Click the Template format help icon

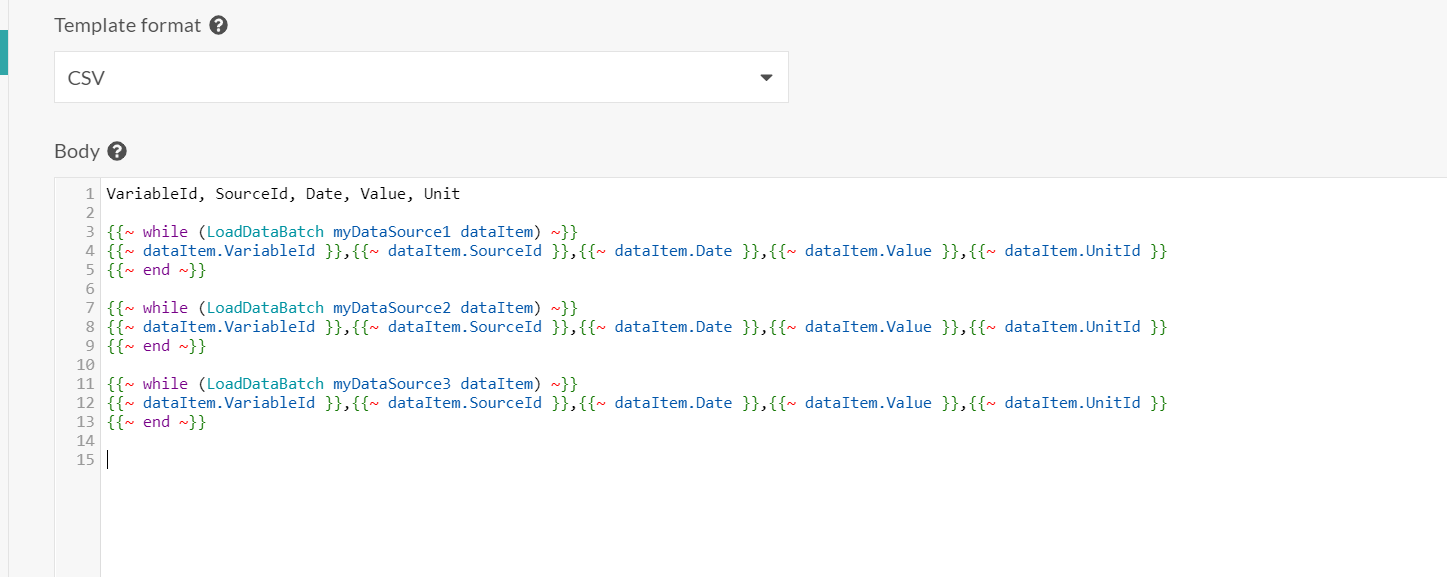[x=219, y=26]
